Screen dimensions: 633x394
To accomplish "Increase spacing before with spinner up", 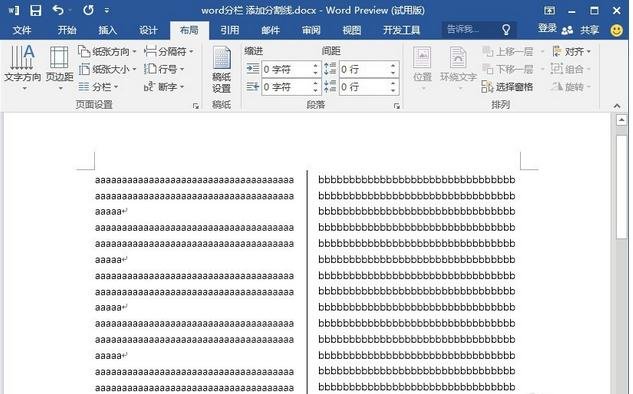I will pos(393,65).
